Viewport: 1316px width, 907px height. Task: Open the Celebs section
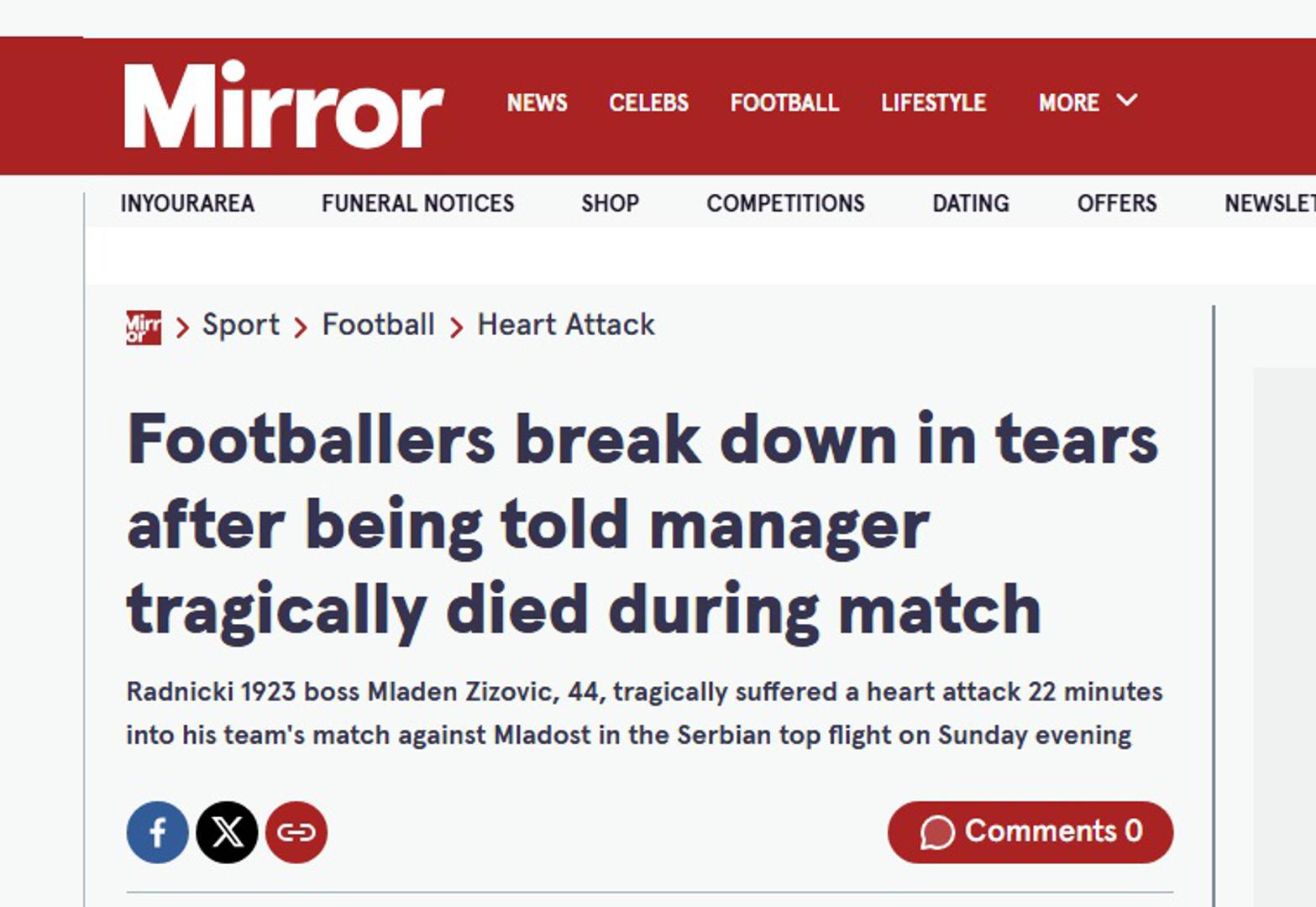(x=648, y=102)
